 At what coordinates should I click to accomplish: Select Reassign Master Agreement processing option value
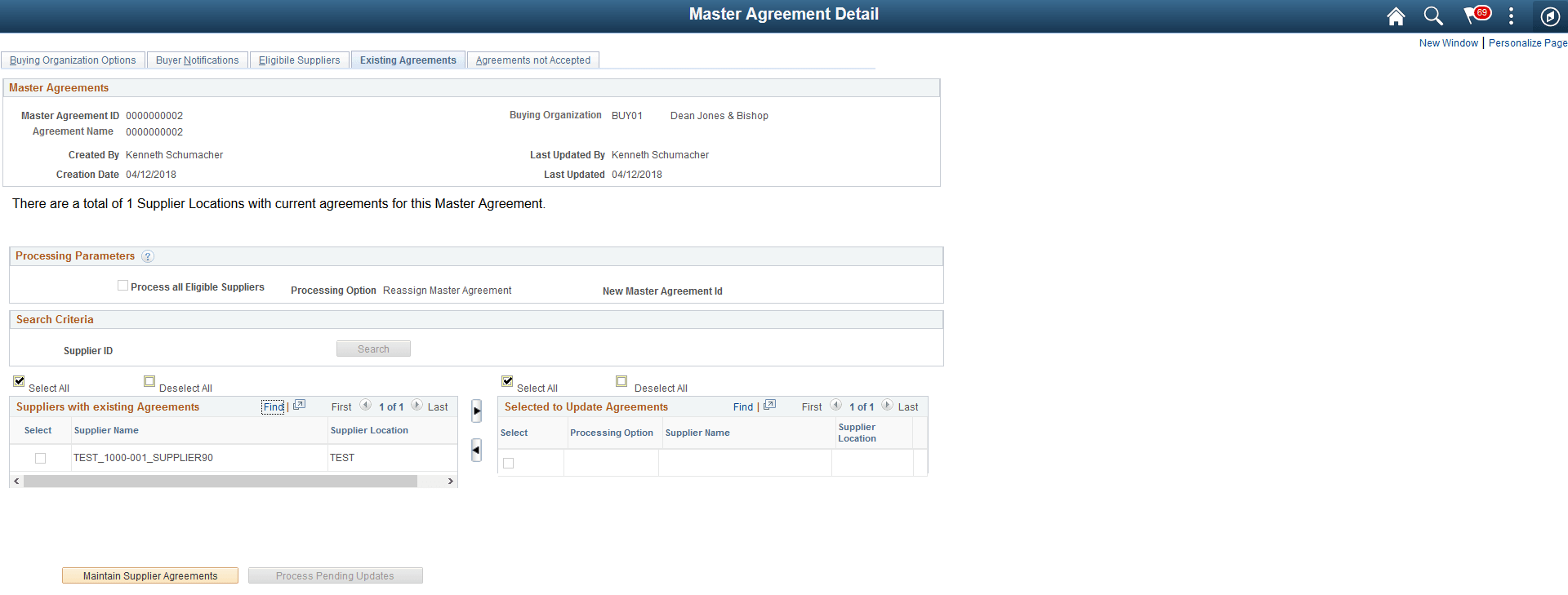click(x=447, y=291)
